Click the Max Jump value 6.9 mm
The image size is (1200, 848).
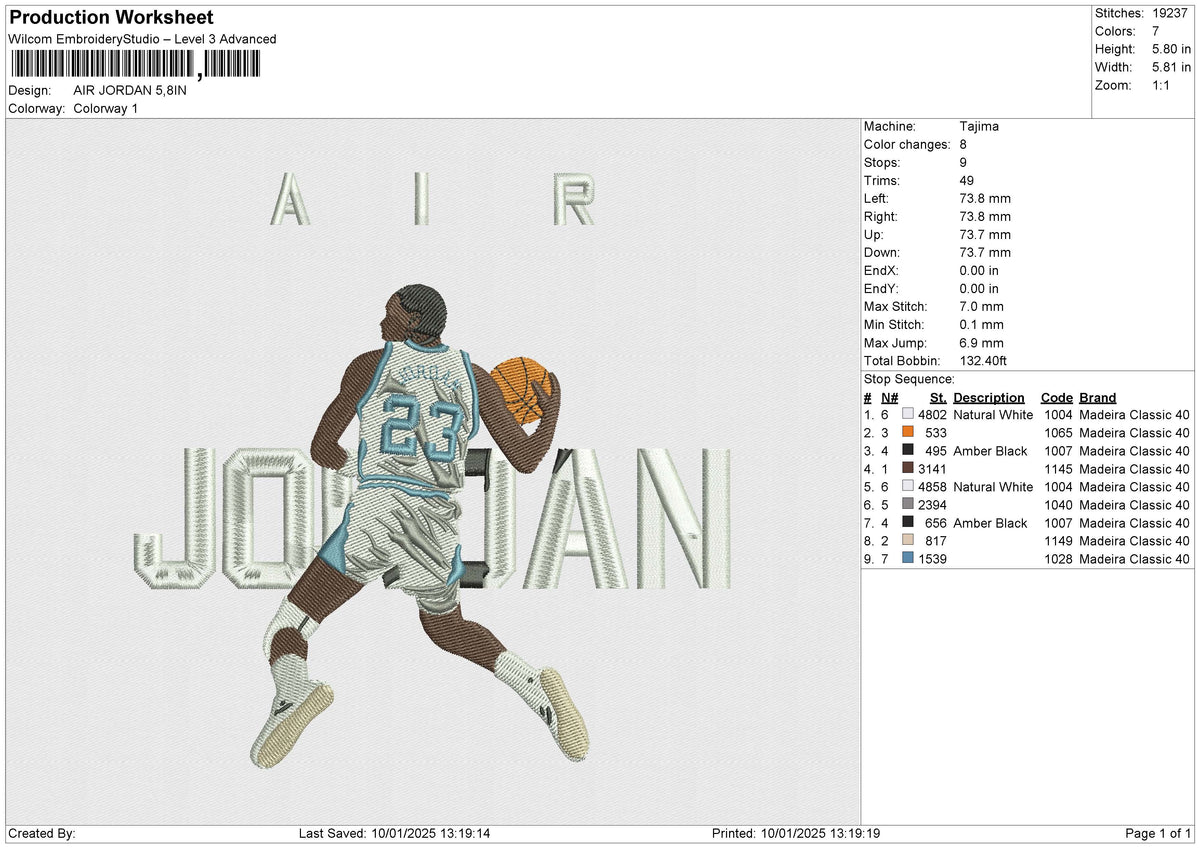pyautogui.click(x=981, y=342)
